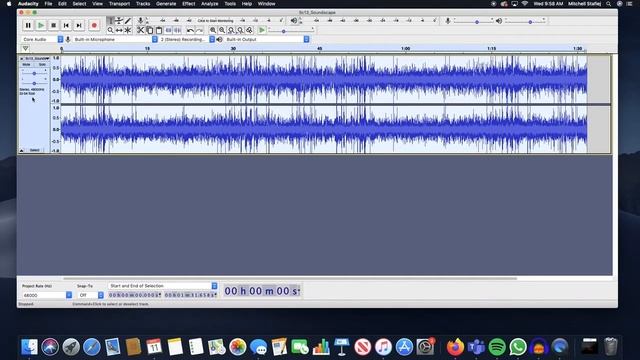Open the Built-in Microphone device dropdown

click(115, 39)
